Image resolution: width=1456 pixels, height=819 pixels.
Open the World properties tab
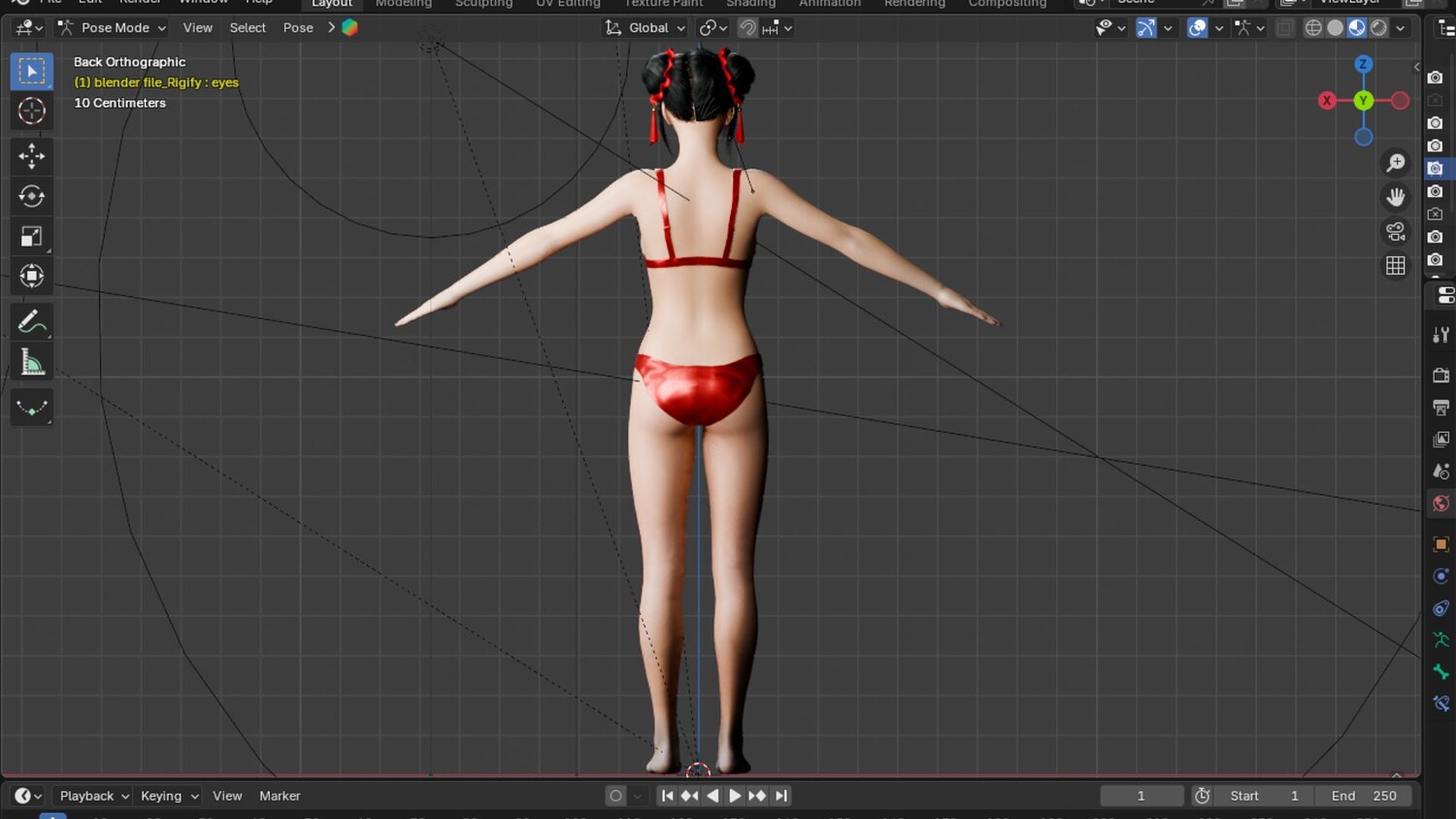click(x=1440, y=504)
